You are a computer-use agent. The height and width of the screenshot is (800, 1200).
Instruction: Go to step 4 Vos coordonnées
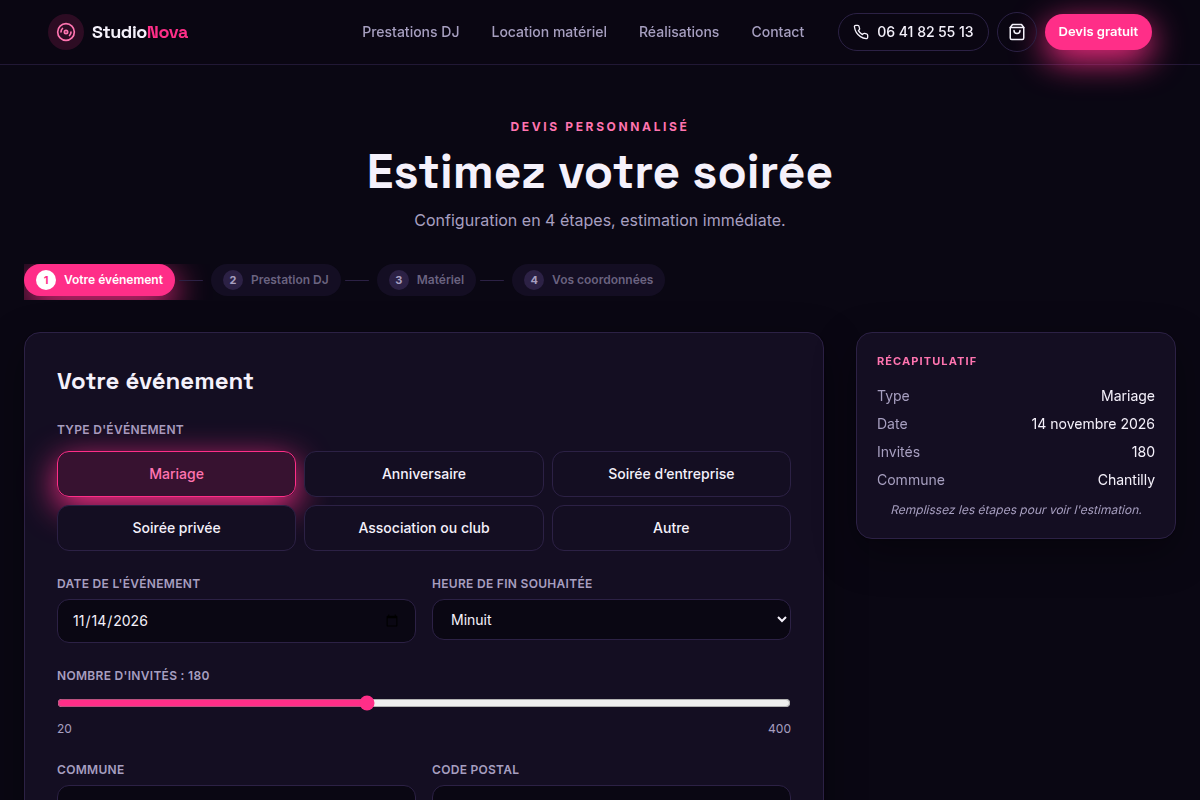coord(588,280)
